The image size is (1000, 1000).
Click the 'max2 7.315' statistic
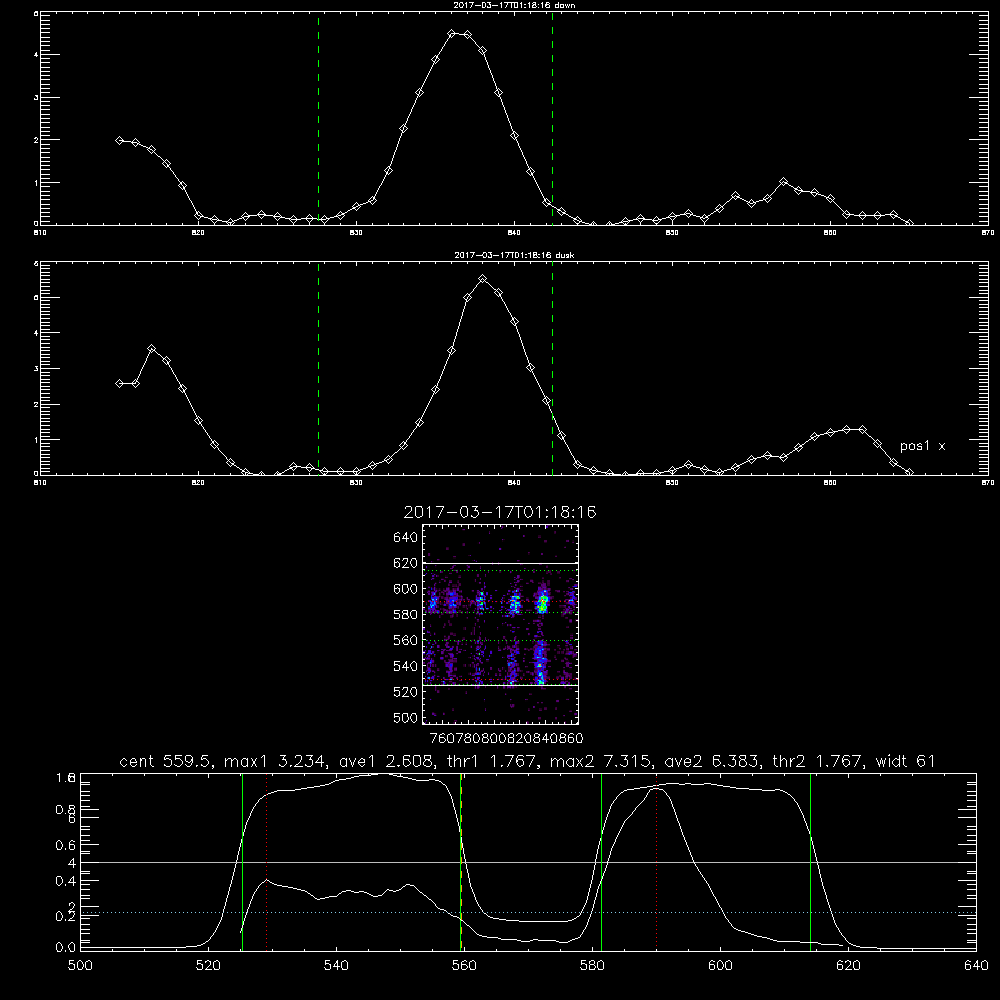click(x=600, y=761)
